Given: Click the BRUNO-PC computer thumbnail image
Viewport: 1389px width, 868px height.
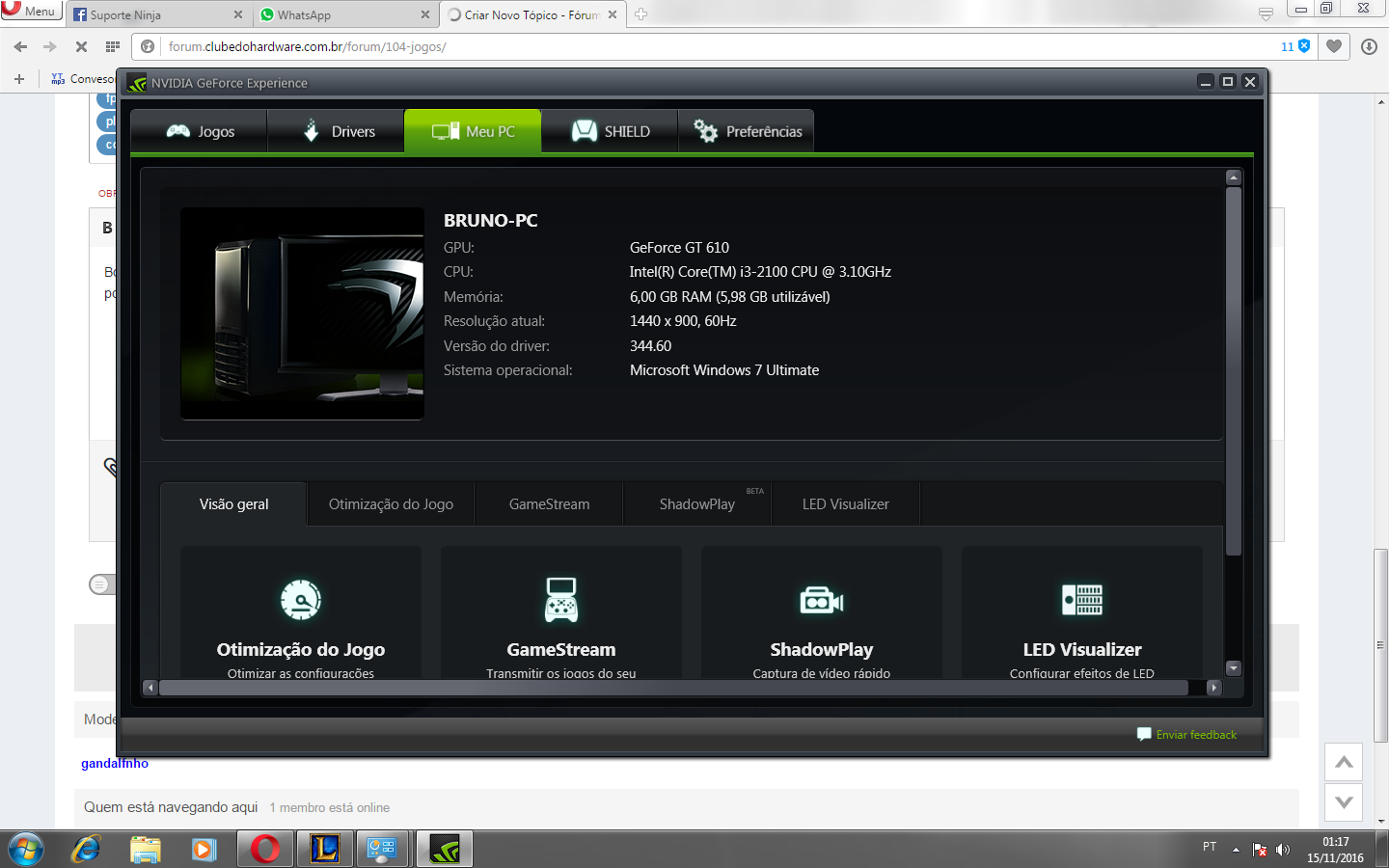Looking at the screenshot, I should pyautogui.click(x=302, y=313).
